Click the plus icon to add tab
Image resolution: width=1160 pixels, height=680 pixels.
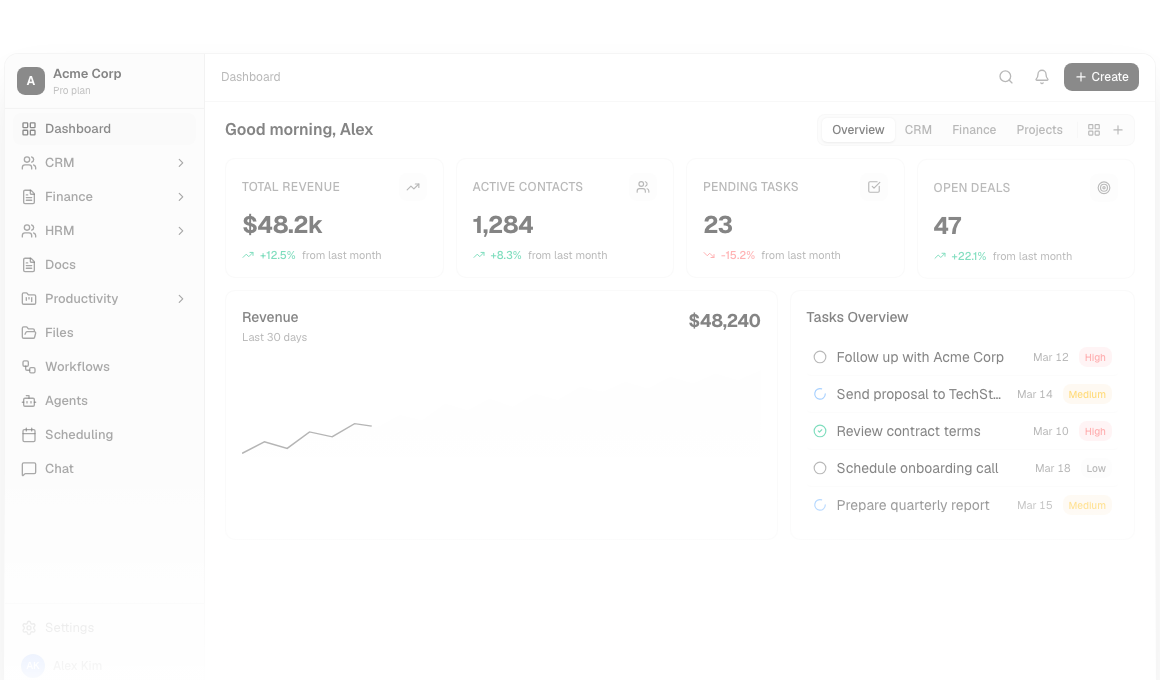point(1118,129)
